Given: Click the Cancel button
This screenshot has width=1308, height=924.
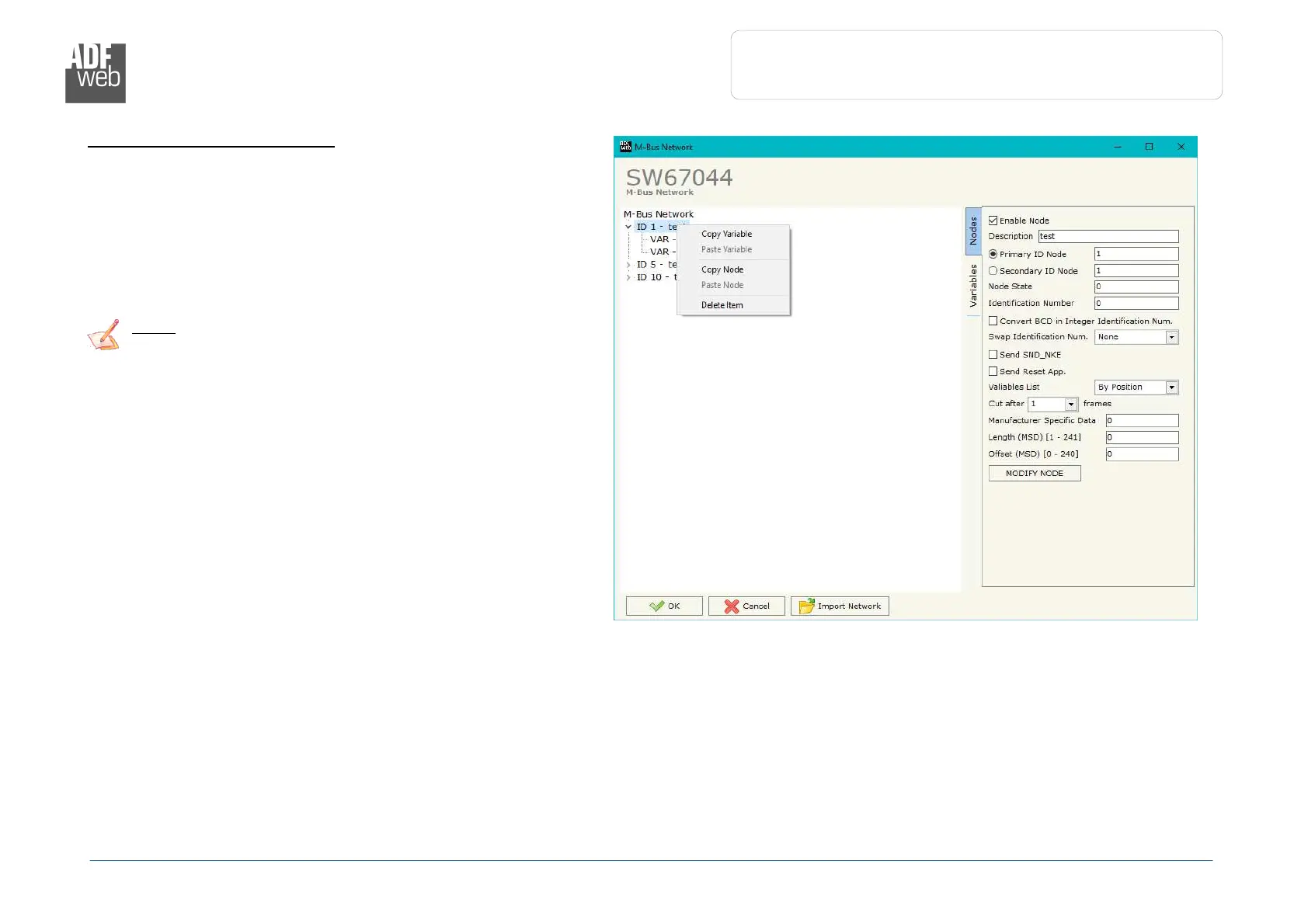Looking at the screenshot, I should (x=746, y=606).
